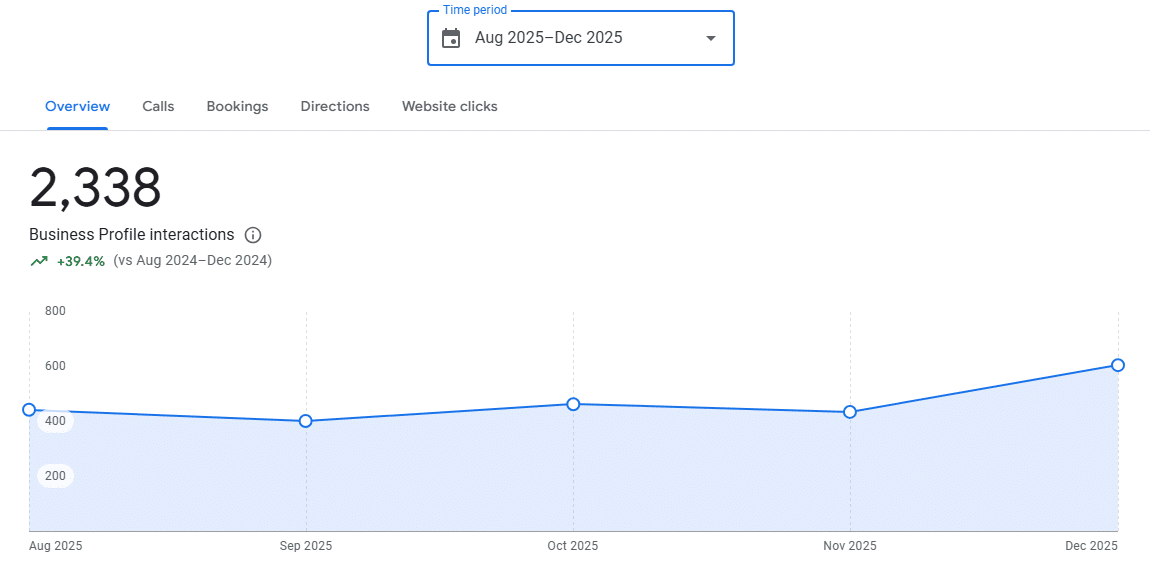Click the Oct 2025 x-axis label
Screen dimensions: 1150x588
[573, 546]
